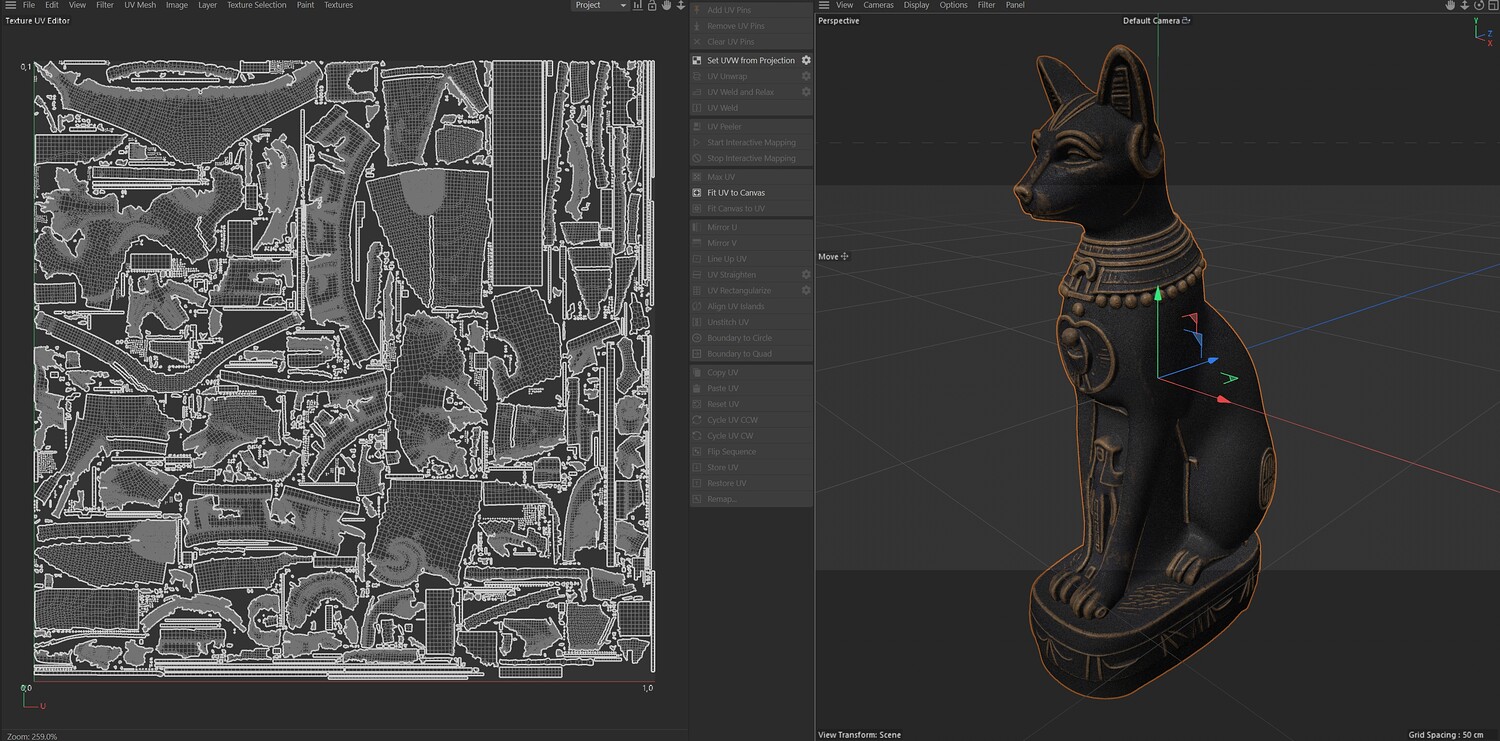Click the Set UVW from Projection icon
The height and width of the screenshot is (741, 1500).
point(697,60)
